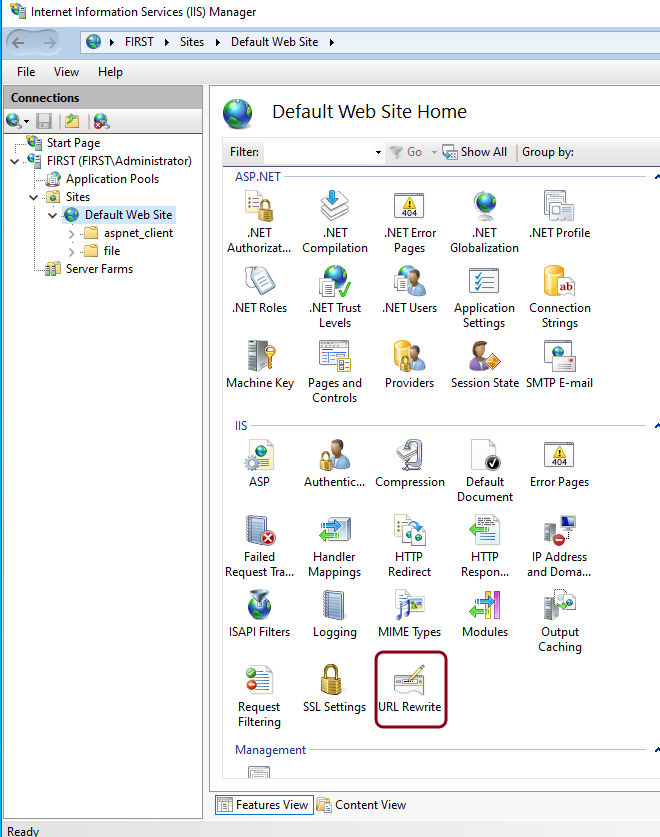Open Pages and Controls feature

pyautogui.click(x=335, y=373)
